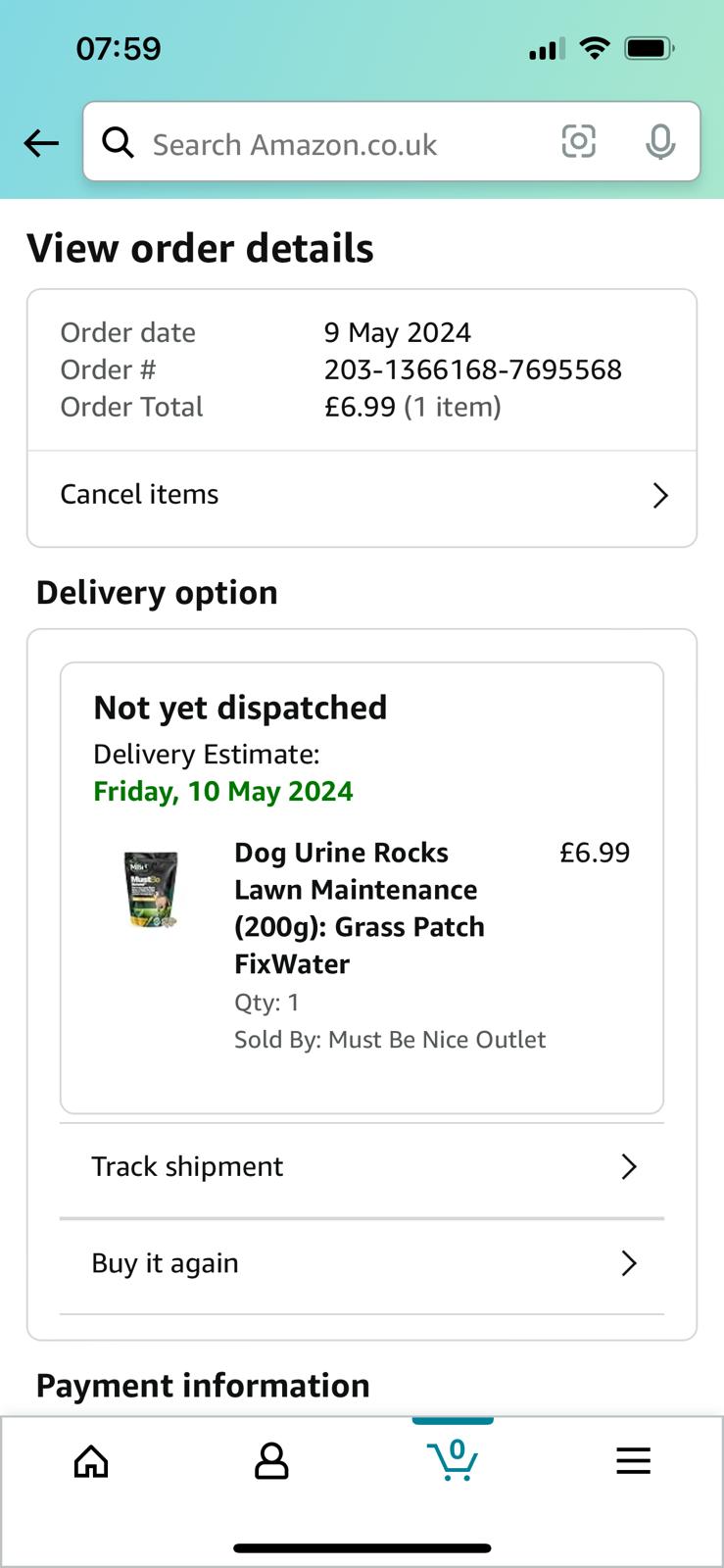Open the account profile icon
This screenshot has height=1568, width=724.
(x=271, y=1461)
